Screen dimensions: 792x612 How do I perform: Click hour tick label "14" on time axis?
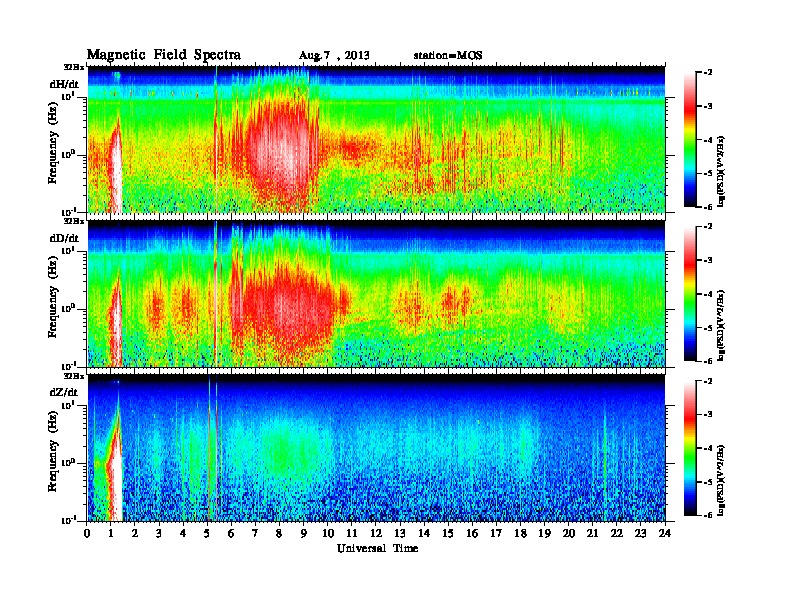[x=424, y=533]
